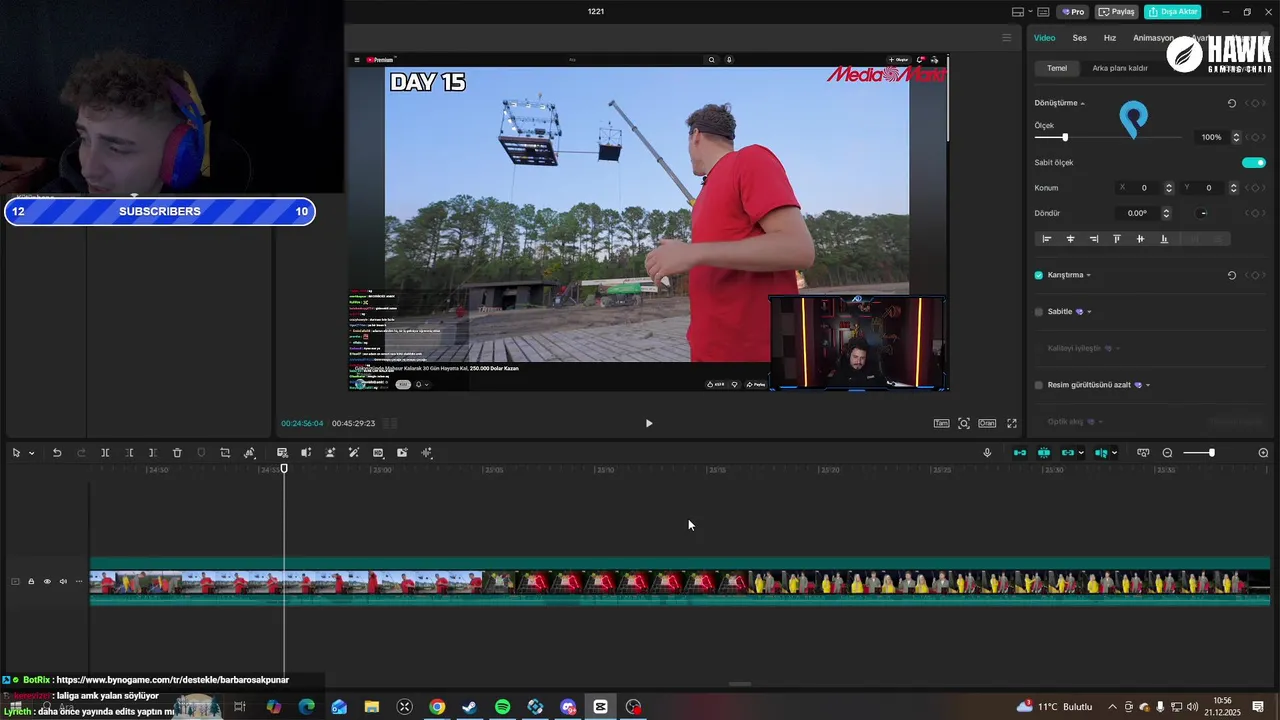Screen dimensions: 1280x720
Task: Click the Dışa Aktar export button
Action: 1172,12
